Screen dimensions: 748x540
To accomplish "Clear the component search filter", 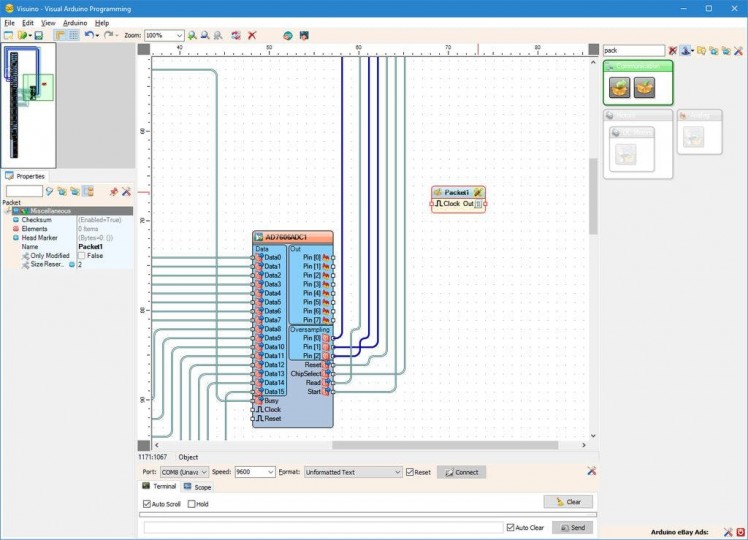I will tap(672, 50).
